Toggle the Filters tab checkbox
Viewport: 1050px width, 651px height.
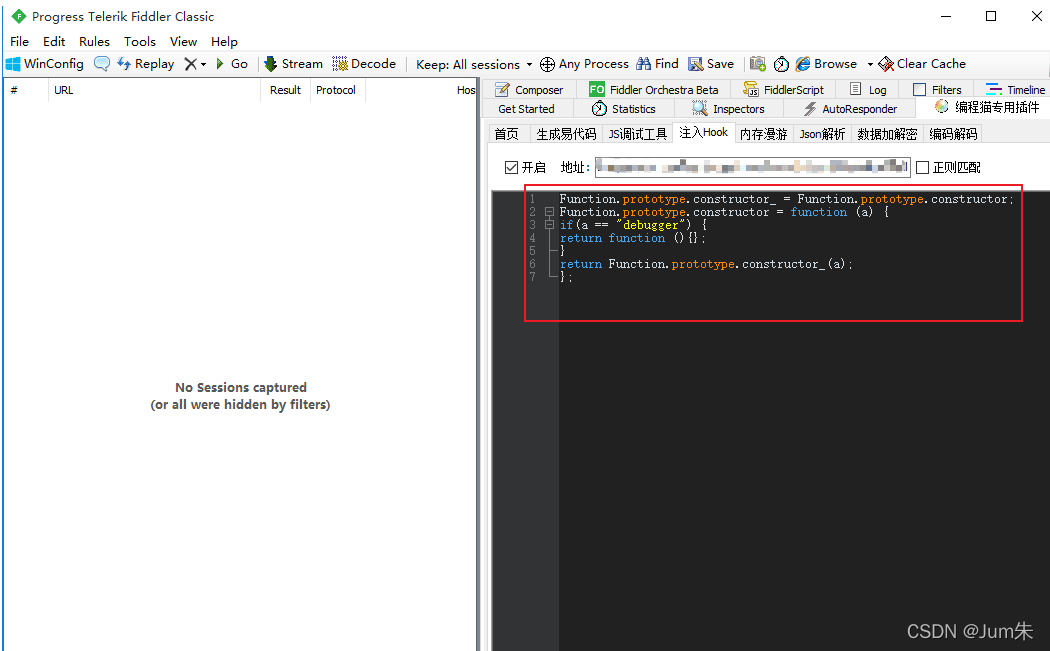pos(920,90)
